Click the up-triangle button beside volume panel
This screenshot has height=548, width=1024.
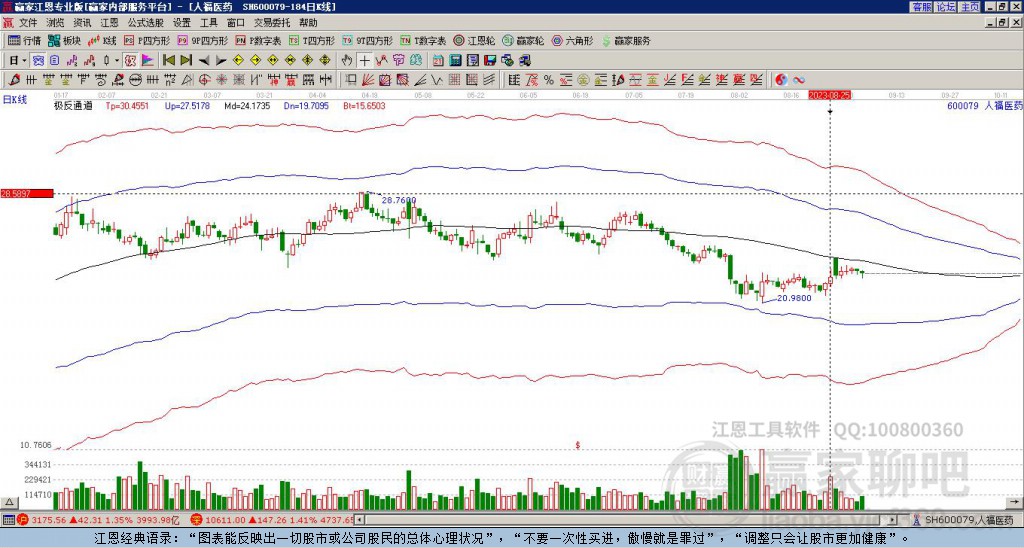tap(8, 502)
